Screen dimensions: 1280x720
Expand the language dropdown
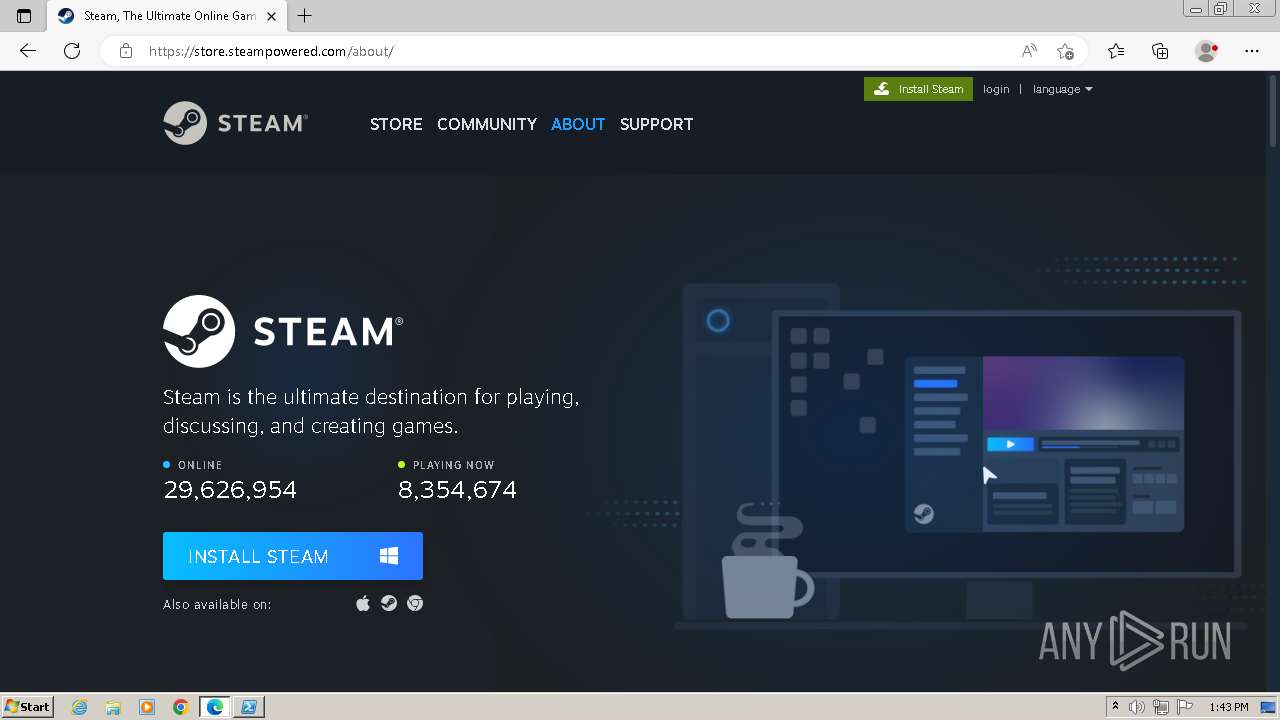coord(1062,89)
